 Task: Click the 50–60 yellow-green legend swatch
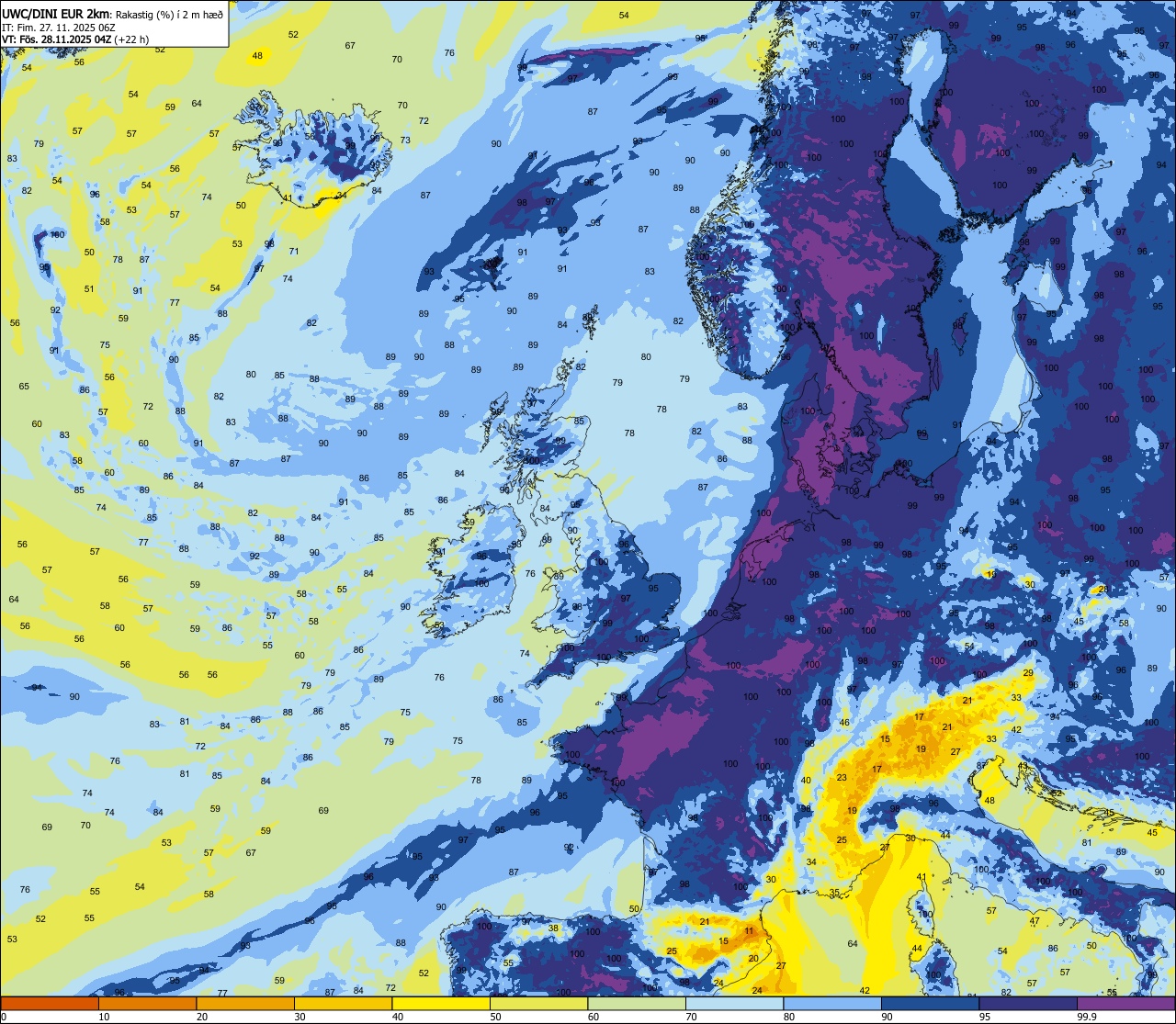point(538,1003)
